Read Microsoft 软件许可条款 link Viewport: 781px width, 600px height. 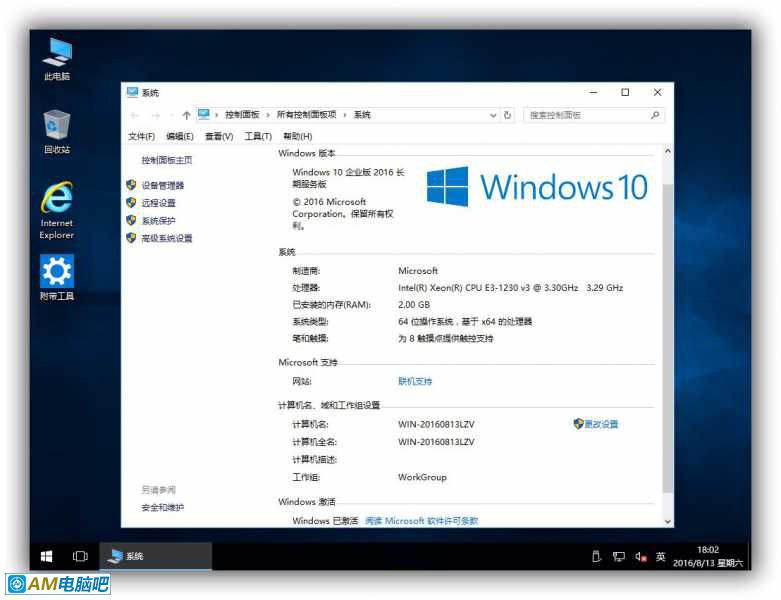(x=421, y=520)
